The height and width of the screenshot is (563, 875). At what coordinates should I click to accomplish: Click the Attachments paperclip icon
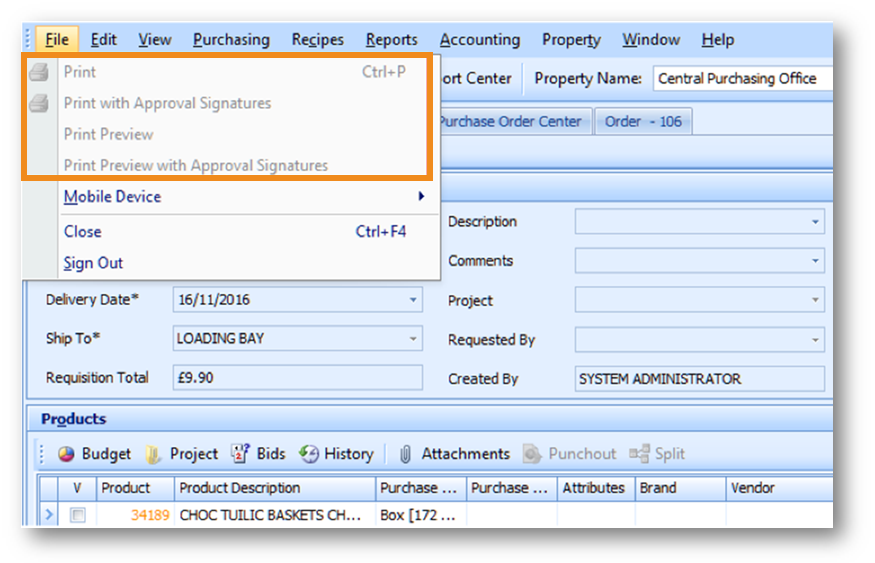click(x=406, y=454)
